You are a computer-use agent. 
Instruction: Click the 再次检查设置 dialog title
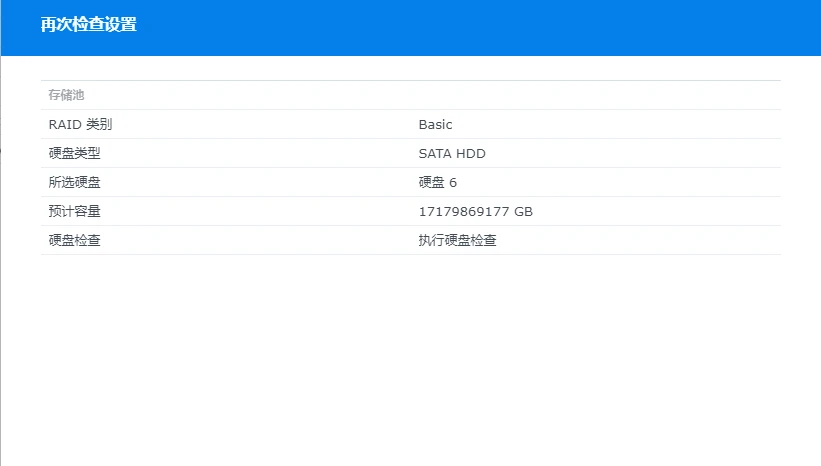pos(88,25)
